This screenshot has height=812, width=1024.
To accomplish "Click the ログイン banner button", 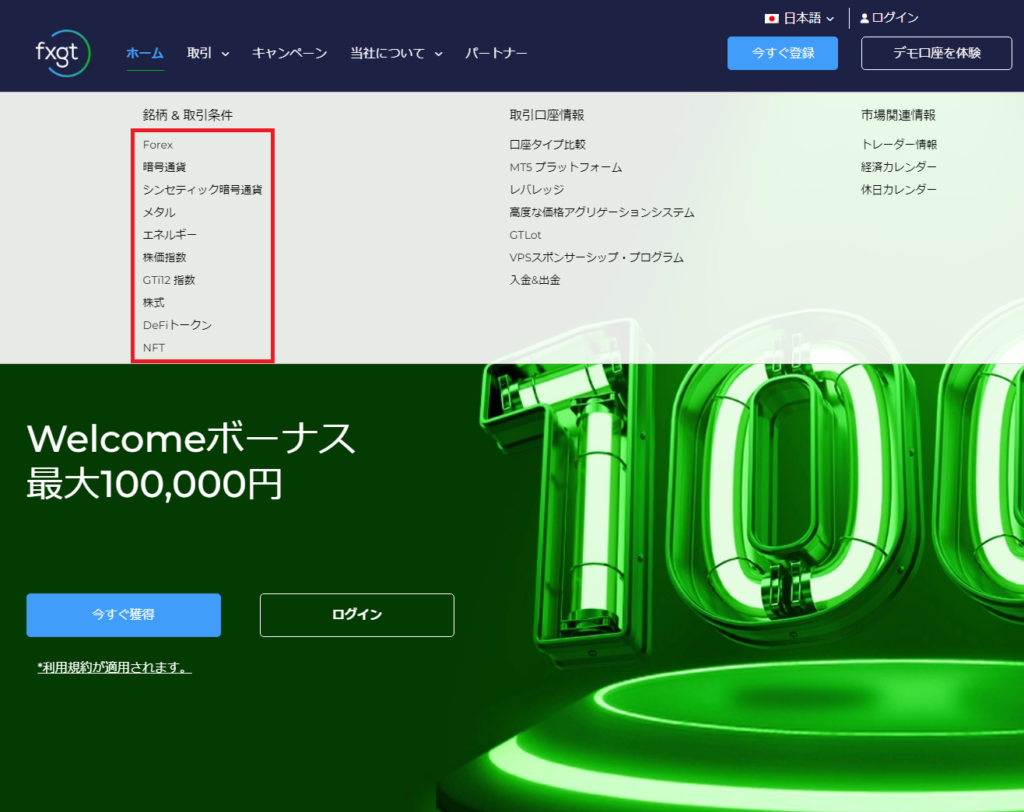I will coord(356,615).
